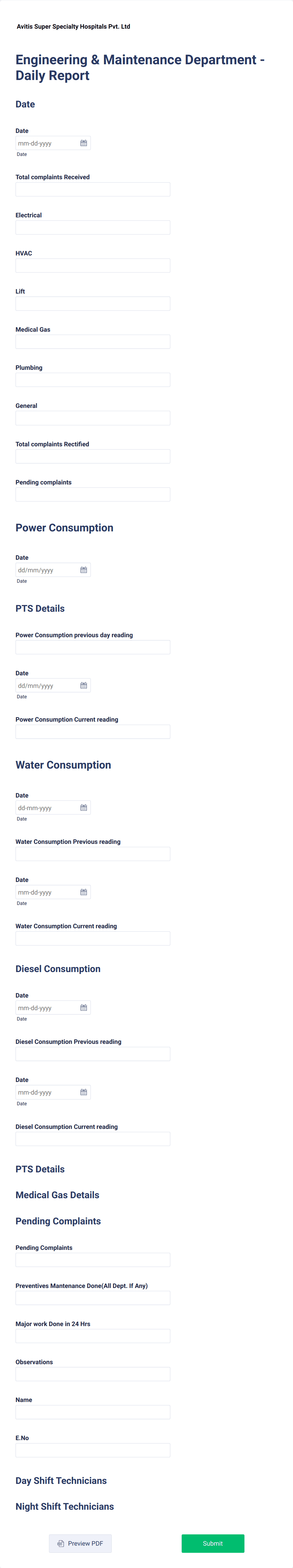Viewport: 293px width, 1568px height.
Task: Open the calendar picker for the first Date field
Action: (x=83, y=142)
